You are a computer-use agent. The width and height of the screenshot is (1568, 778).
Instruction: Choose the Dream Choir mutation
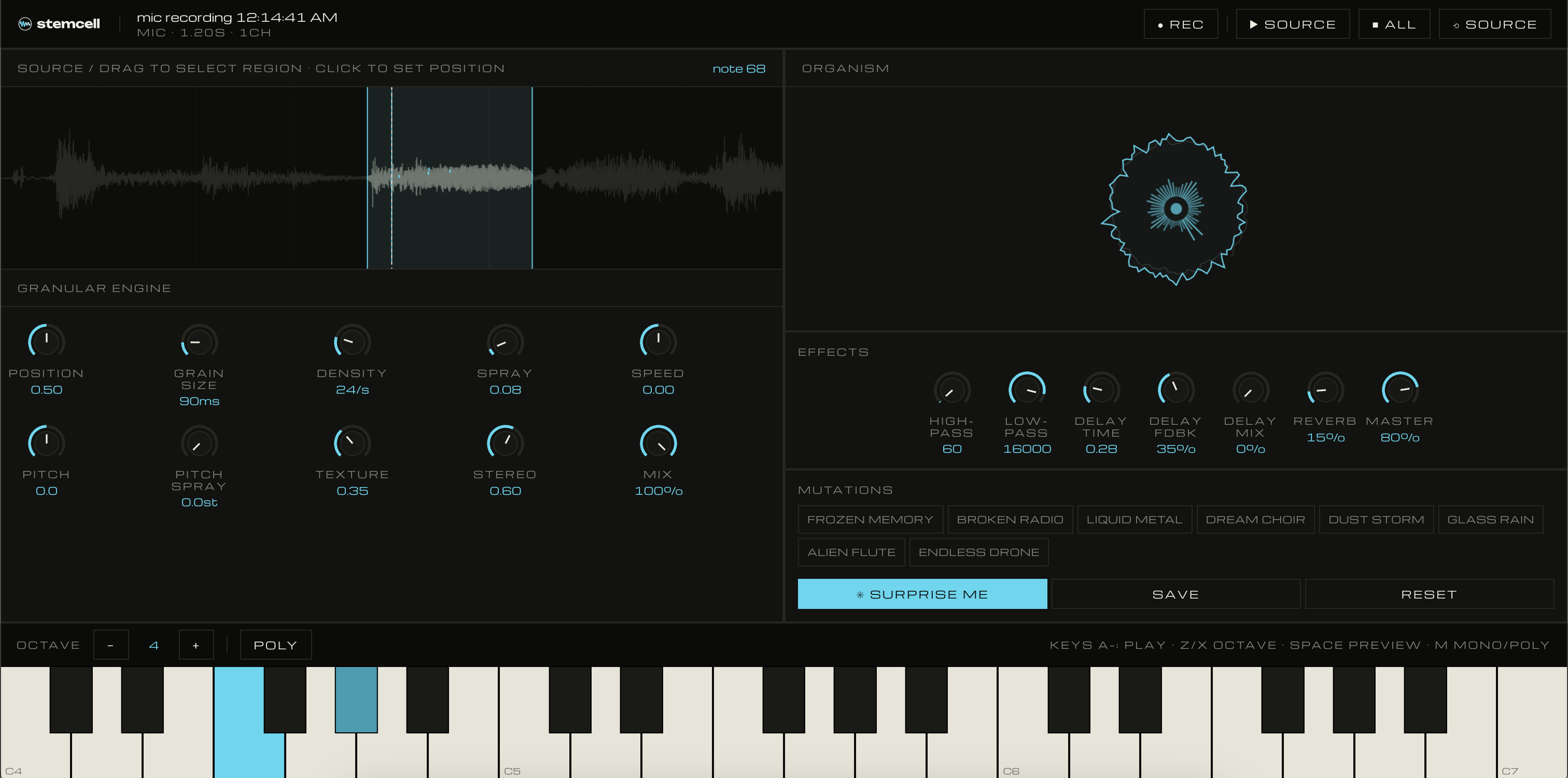coord(1255,519)
